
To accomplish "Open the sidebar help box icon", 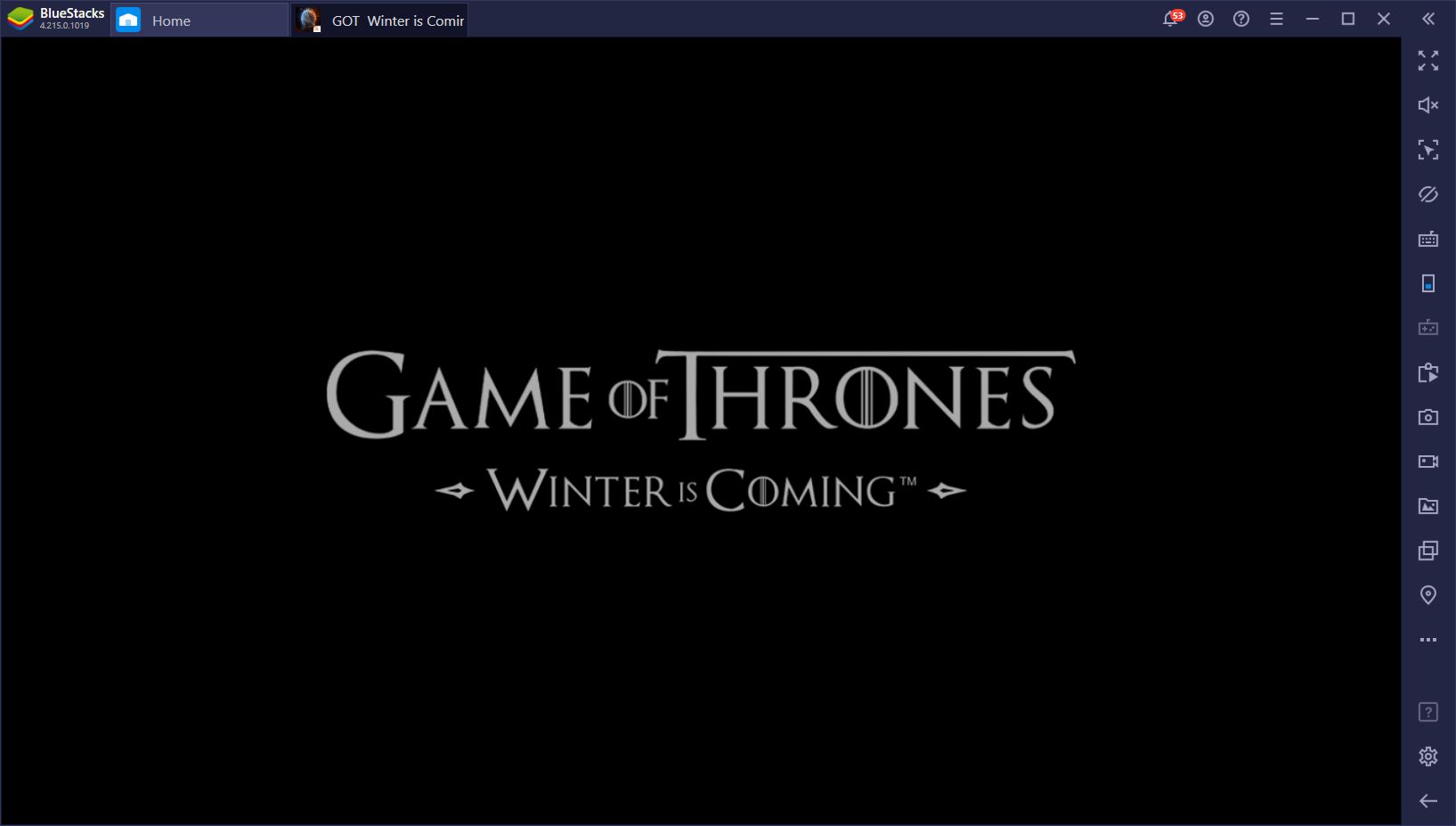I will pyautogui.click(x=1428, y=712).
